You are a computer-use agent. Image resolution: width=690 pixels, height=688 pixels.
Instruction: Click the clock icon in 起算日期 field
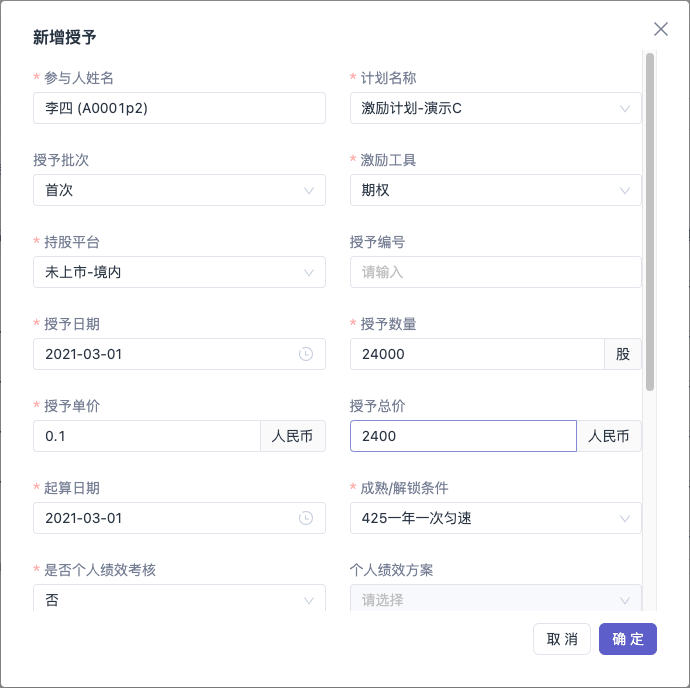(x=306, y=518)
